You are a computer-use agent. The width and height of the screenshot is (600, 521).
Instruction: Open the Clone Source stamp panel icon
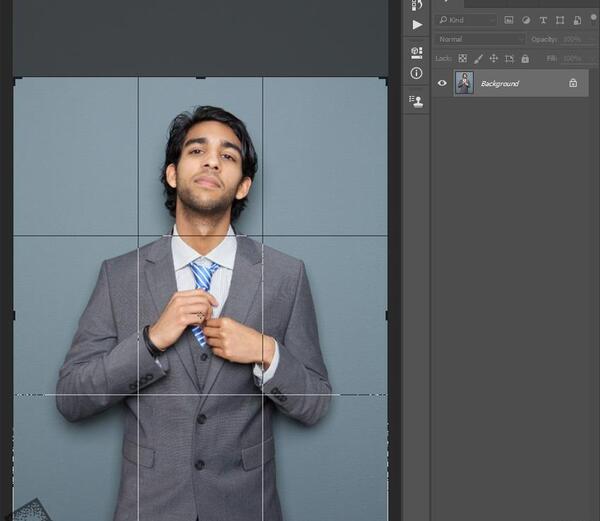(416, 101)
